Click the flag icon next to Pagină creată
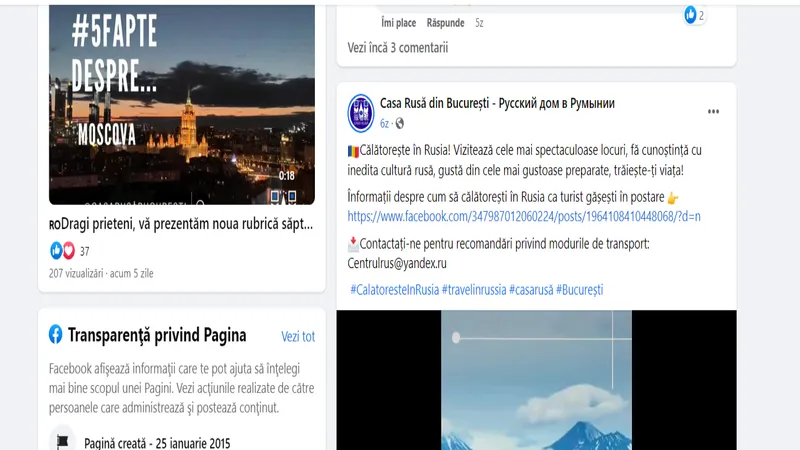This screenshot has width=800, height=450. 63,442
